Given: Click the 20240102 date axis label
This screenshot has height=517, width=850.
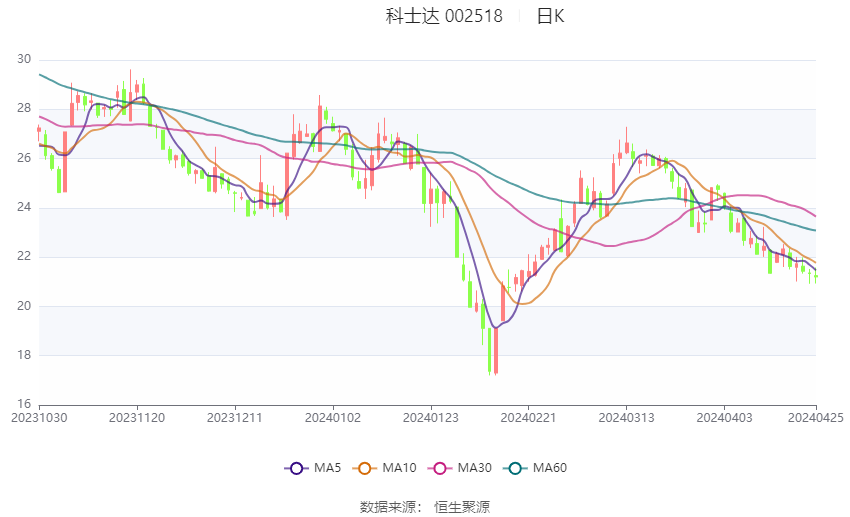Looking at the screenshot, I should click(x=333, y=418).
